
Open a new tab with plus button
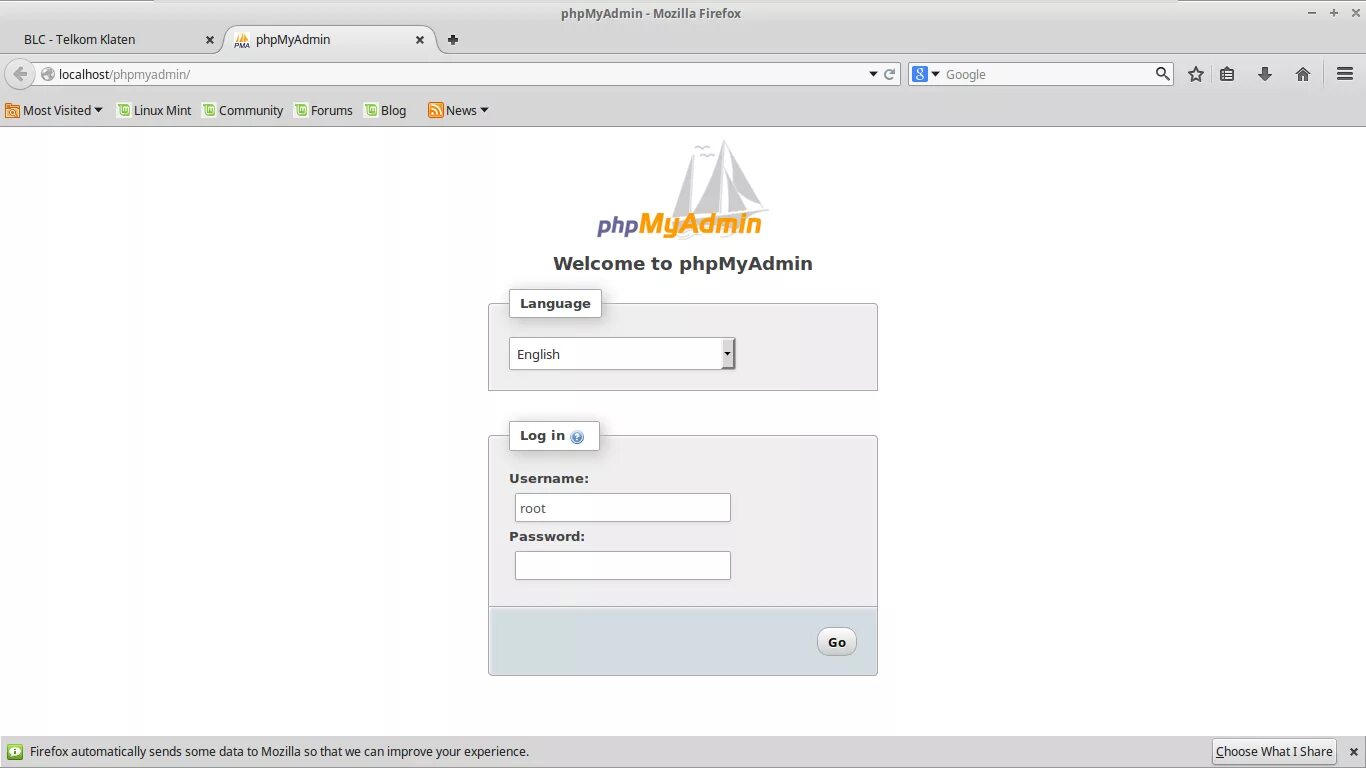[453, 40]
